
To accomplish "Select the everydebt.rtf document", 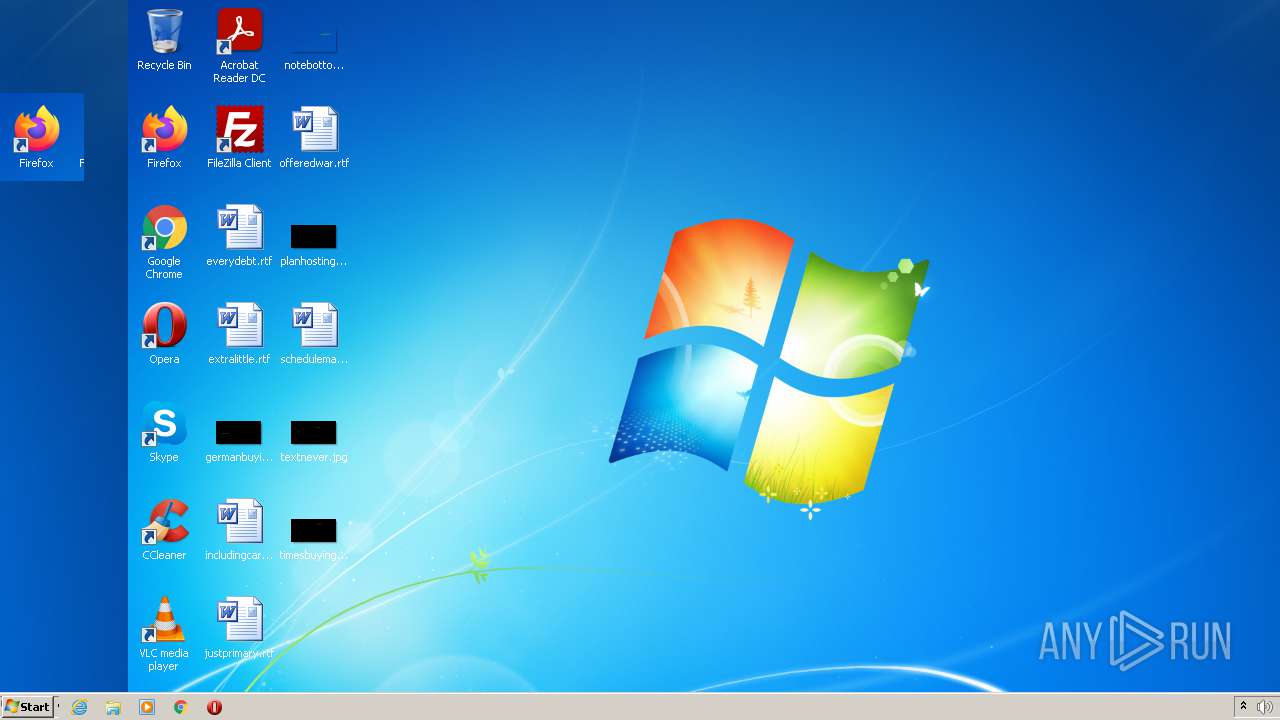I will coord(239,235).
